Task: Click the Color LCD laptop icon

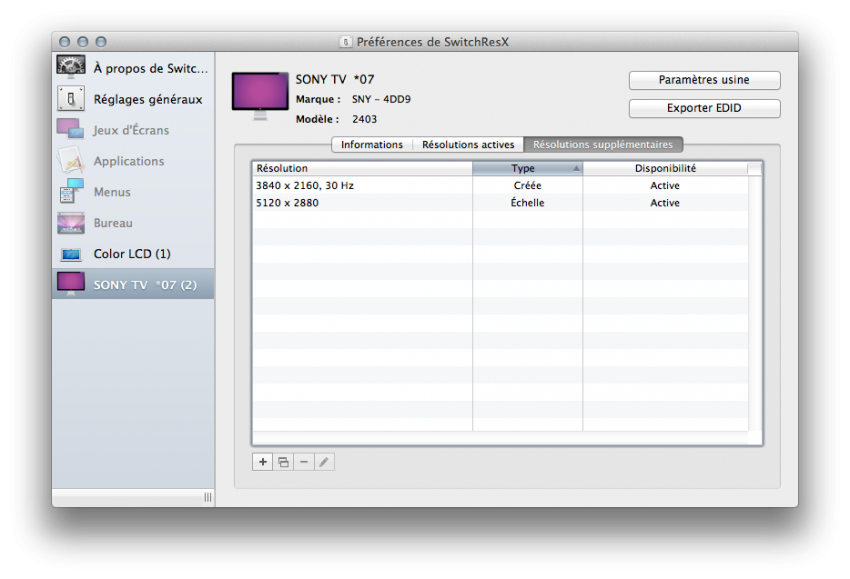Action: pyautogui.click(x=70, y=254)
